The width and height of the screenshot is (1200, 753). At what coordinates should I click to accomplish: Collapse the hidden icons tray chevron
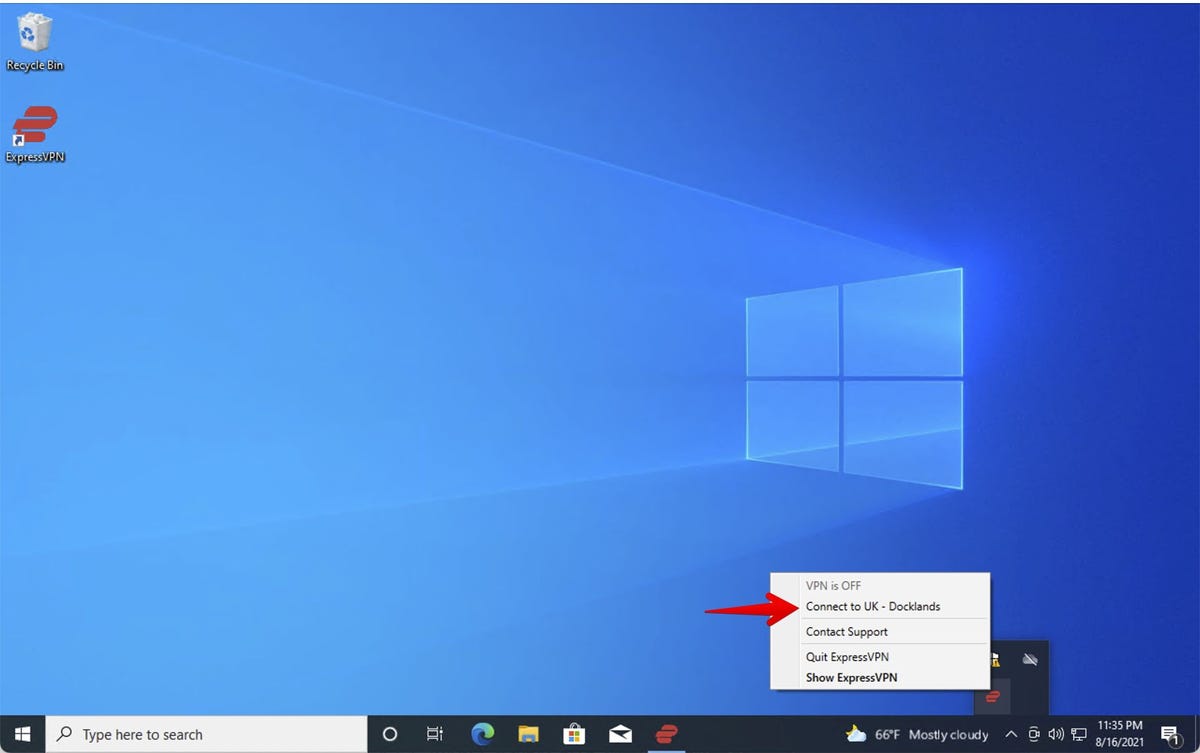click(x=1011, y=735)
